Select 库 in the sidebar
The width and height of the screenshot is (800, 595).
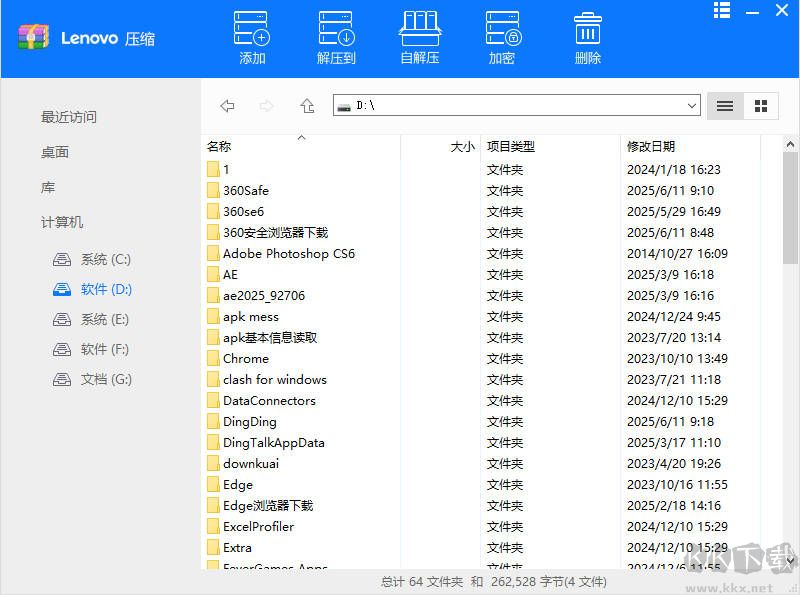click(48, 187)
